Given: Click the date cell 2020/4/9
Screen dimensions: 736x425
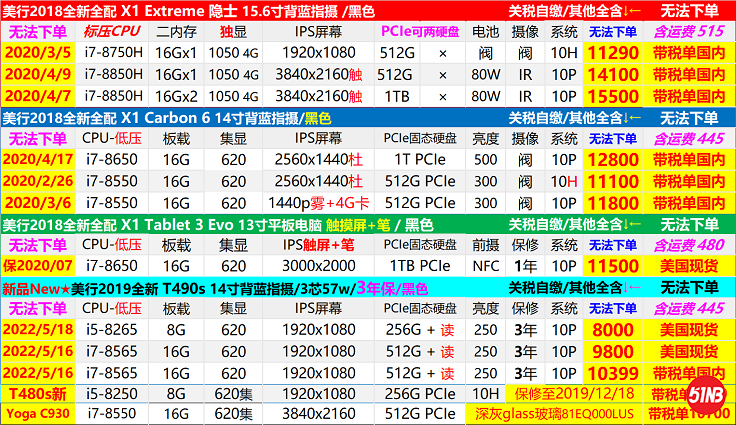Looking at the screenshot, I should [38, 74].
